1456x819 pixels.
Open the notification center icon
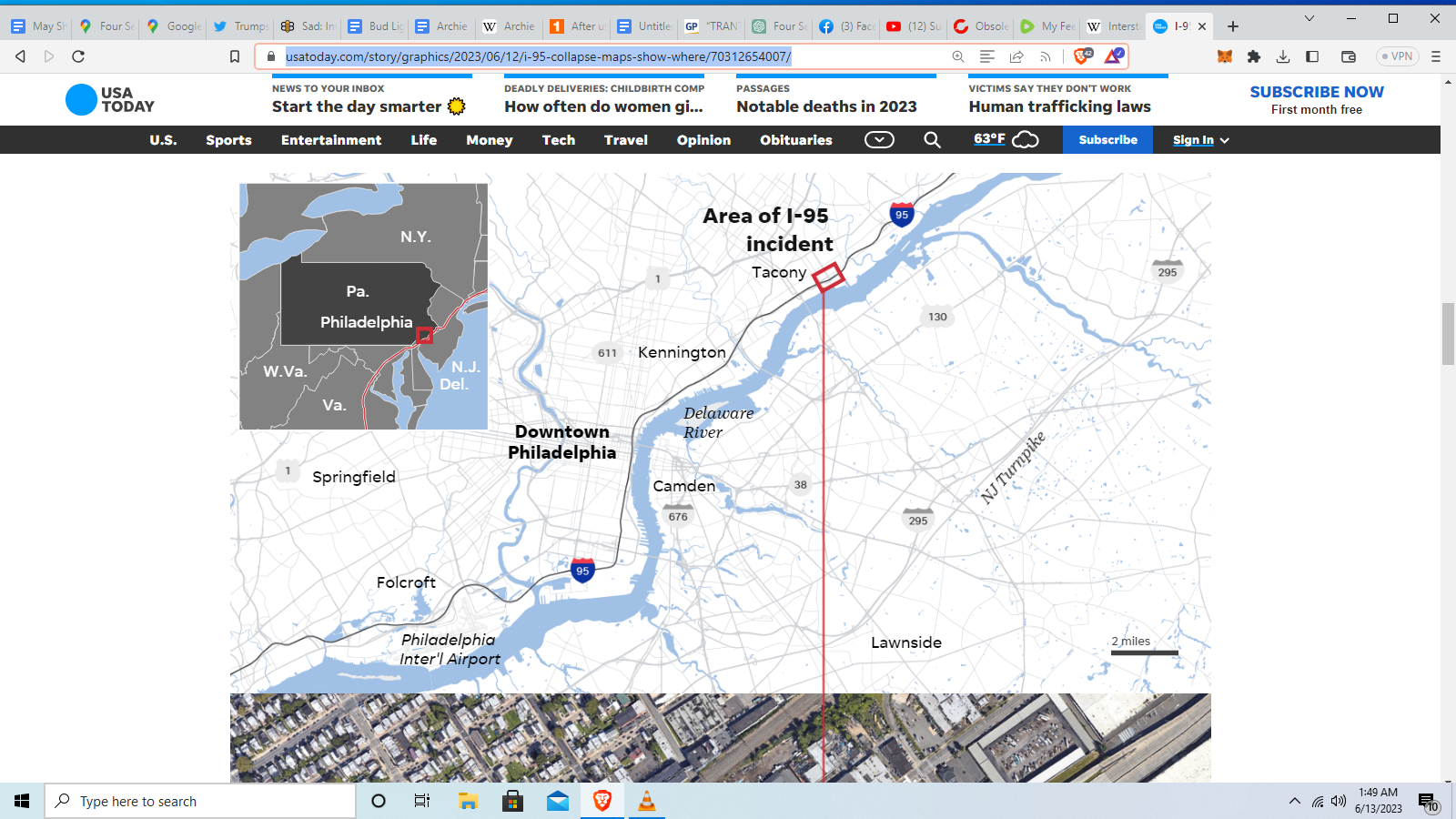[1428, 802]
